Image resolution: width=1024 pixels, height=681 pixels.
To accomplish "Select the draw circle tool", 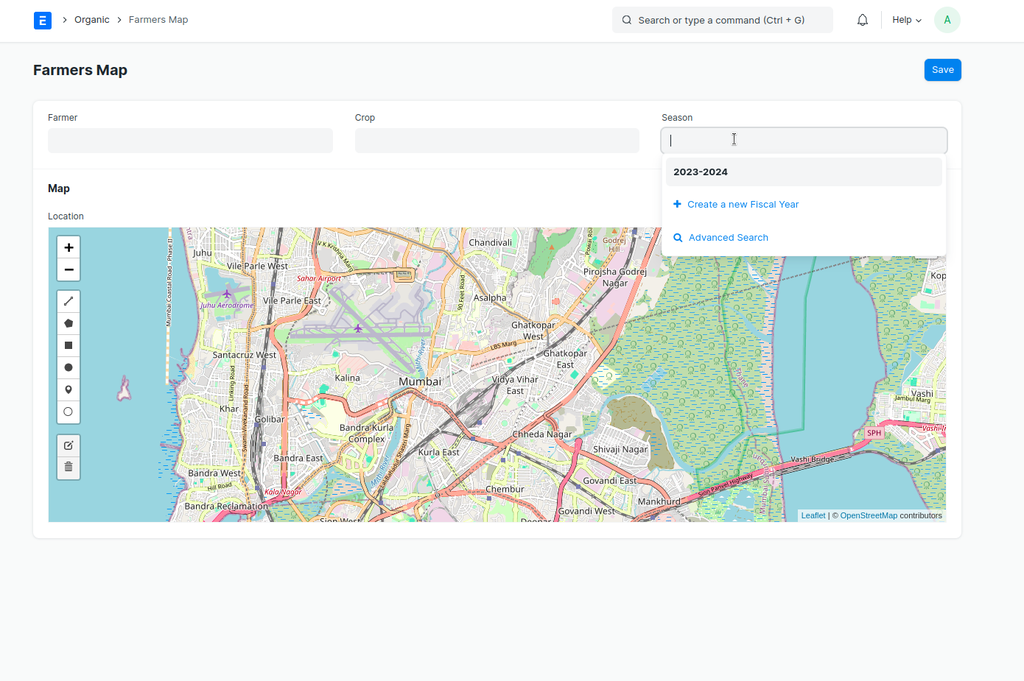I will 68,367.
